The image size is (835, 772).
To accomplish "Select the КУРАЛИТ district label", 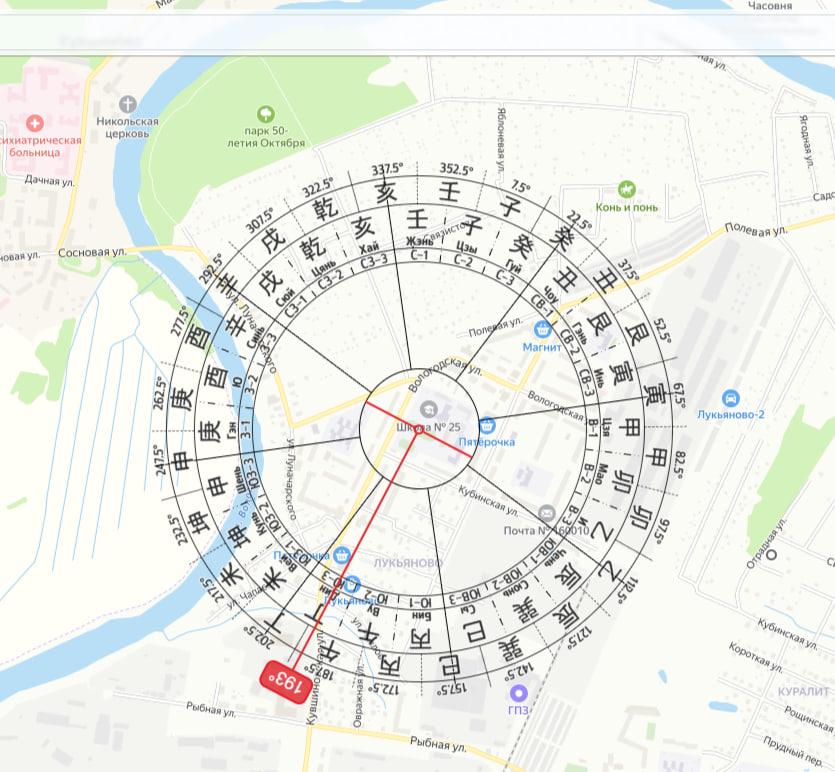I will point(803,691).
